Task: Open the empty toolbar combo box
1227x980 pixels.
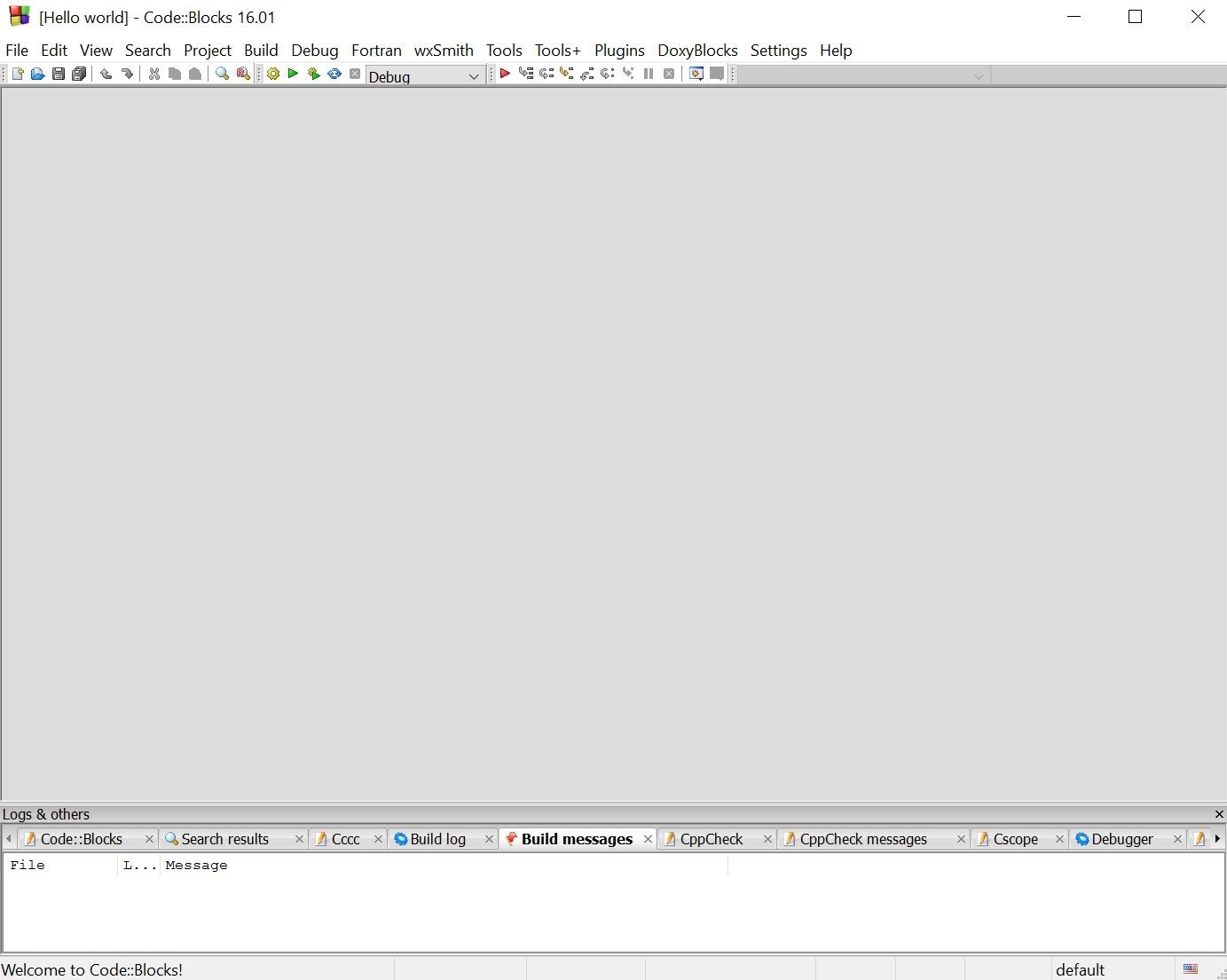Action: point(864,76)
